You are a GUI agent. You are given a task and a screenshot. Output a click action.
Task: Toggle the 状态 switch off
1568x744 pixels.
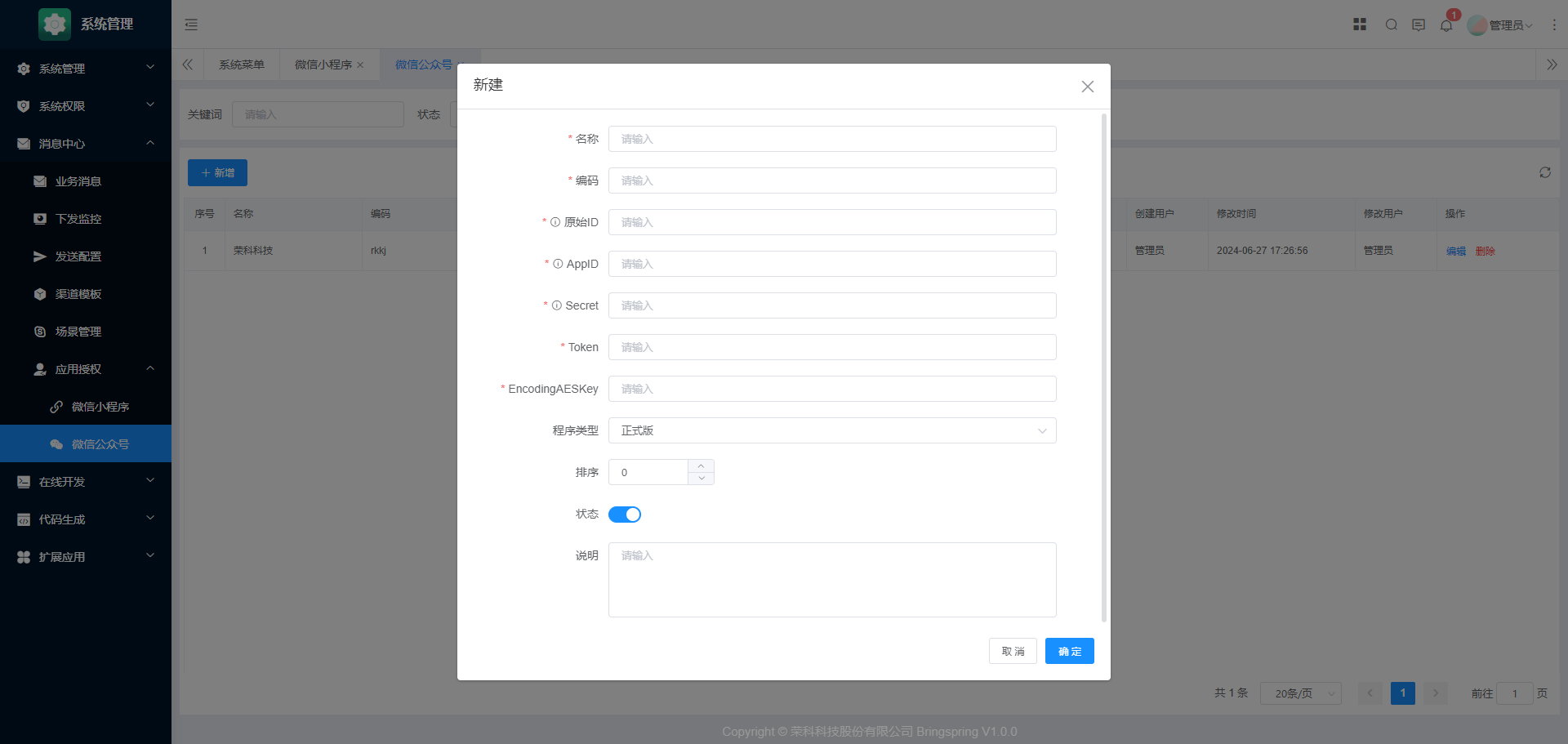point(625,515)
